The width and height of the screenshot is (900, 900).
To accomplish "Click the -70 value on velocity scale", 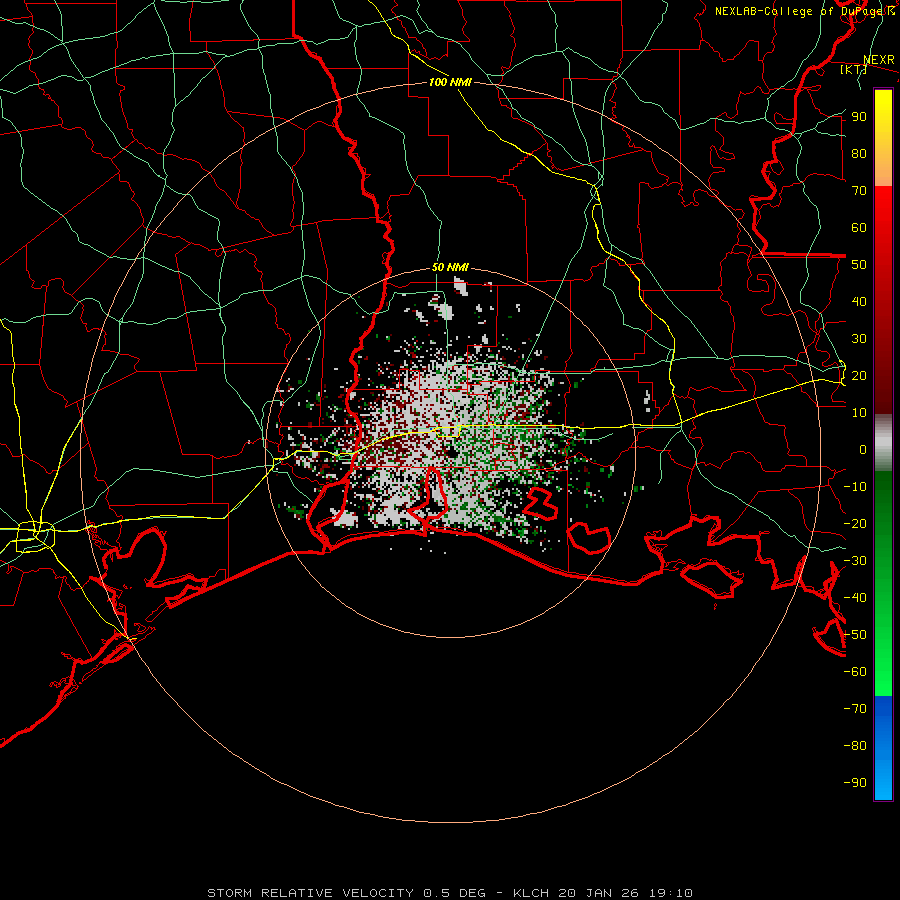I will [x=855, y=709].
